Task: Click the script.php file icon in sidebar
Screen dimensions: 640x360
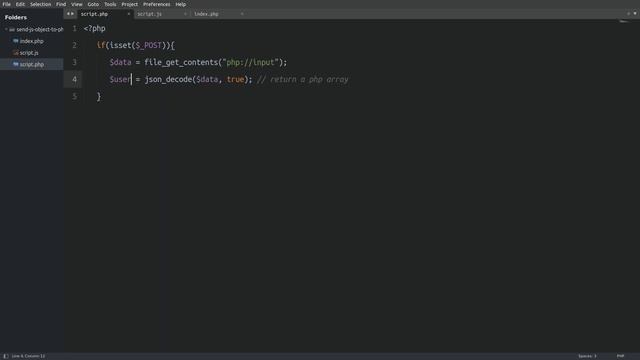Action: (x=16, y=64)
